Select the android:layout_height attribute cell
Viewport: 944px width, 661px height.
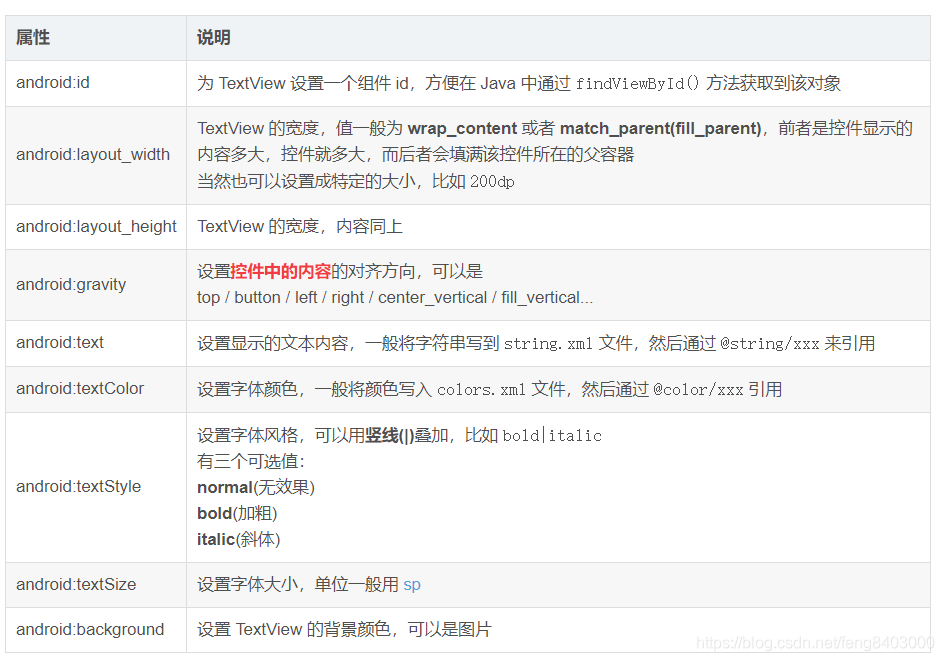[96, 226]
